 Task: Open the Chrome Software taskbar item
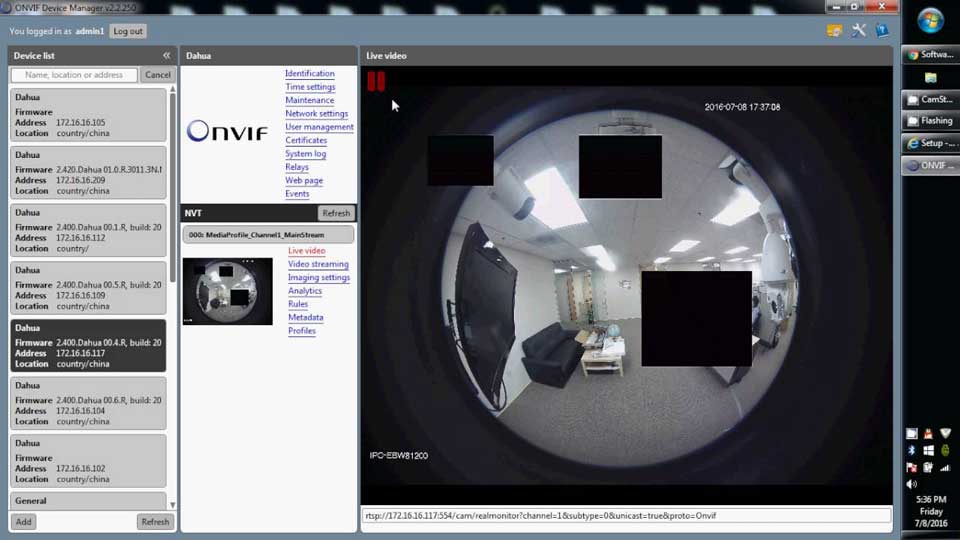[x=930, y=55]
